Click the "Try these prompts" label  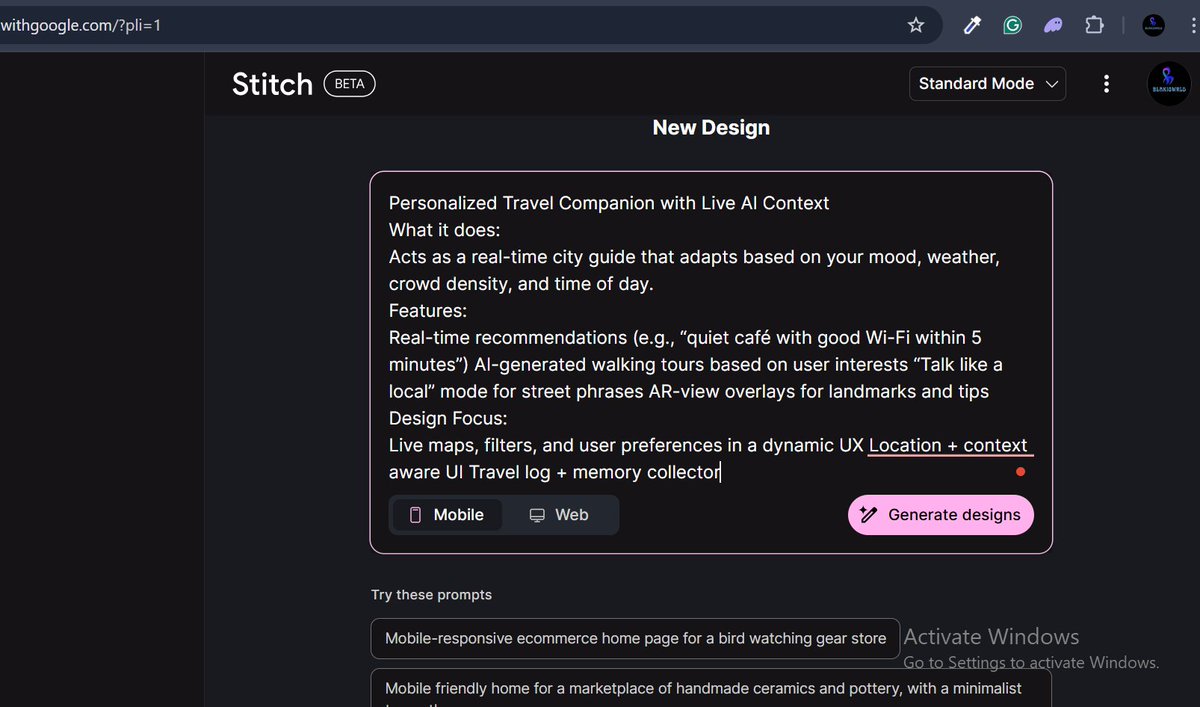point(431,595)
